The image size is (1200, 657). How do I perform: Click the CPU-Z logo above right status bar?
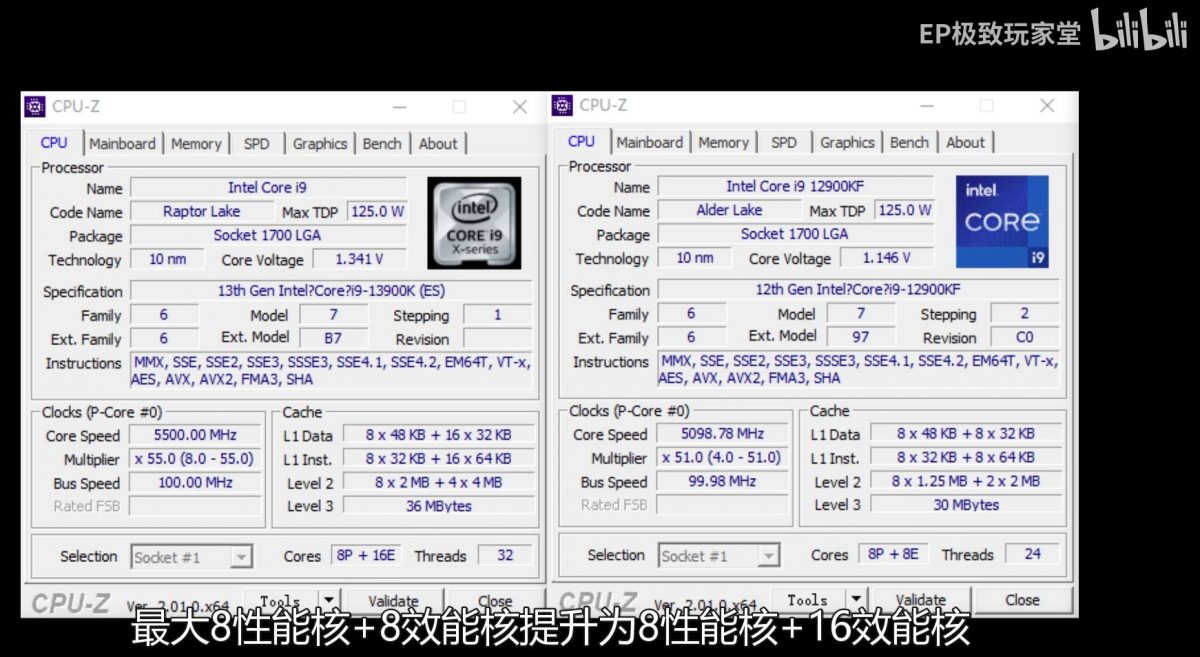597,600
